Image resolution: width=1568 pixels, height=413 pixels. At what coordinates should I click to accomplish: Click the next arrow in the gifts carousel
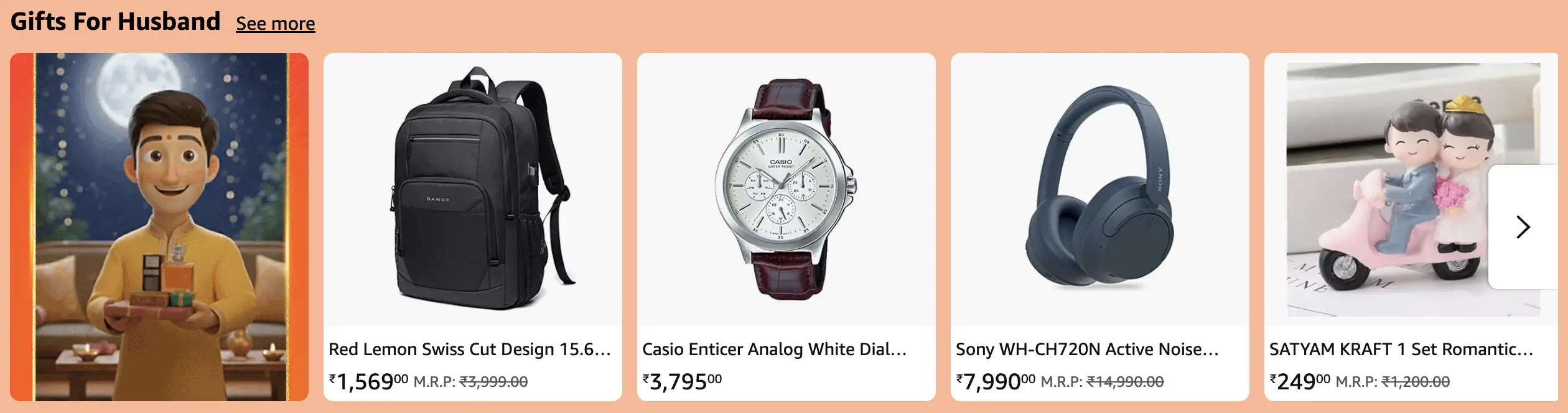(x=1523, y=227)
